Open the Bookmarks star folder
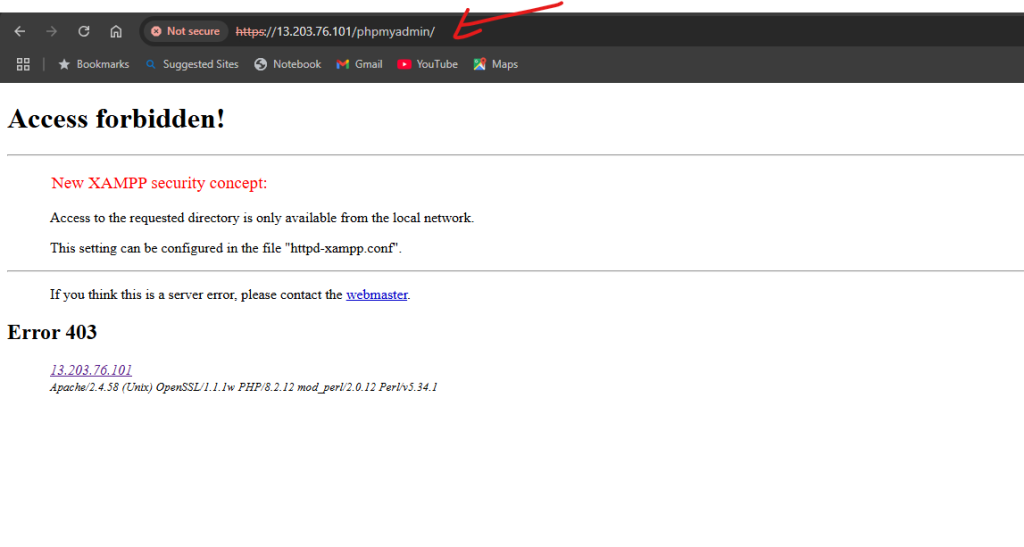This screenshot has width=1024, height=547. point(94,64)
